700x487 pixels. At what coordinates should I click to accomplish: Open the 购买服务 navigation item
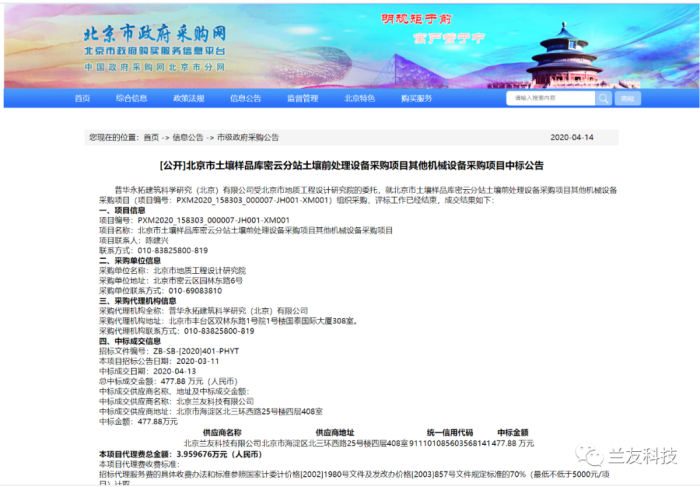pyautogui.click(x=416, y=99)
